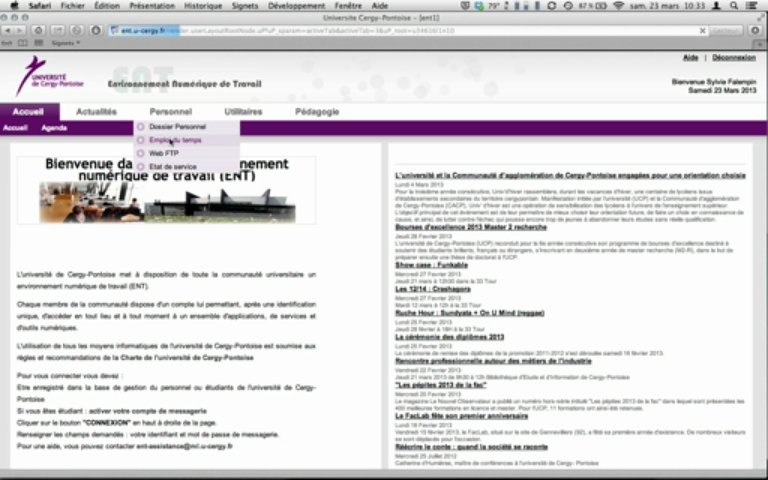Open the Édition menu
The height and width of the screenshot is (480, 768).
point(106,6)
